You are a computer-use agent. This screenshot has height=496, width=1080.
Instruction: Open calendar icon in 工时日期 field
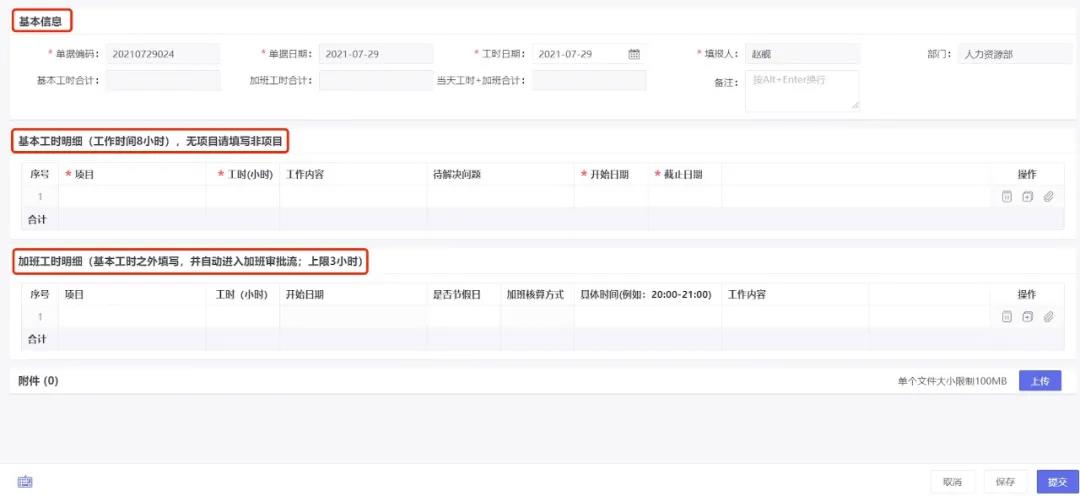(634, 54)
